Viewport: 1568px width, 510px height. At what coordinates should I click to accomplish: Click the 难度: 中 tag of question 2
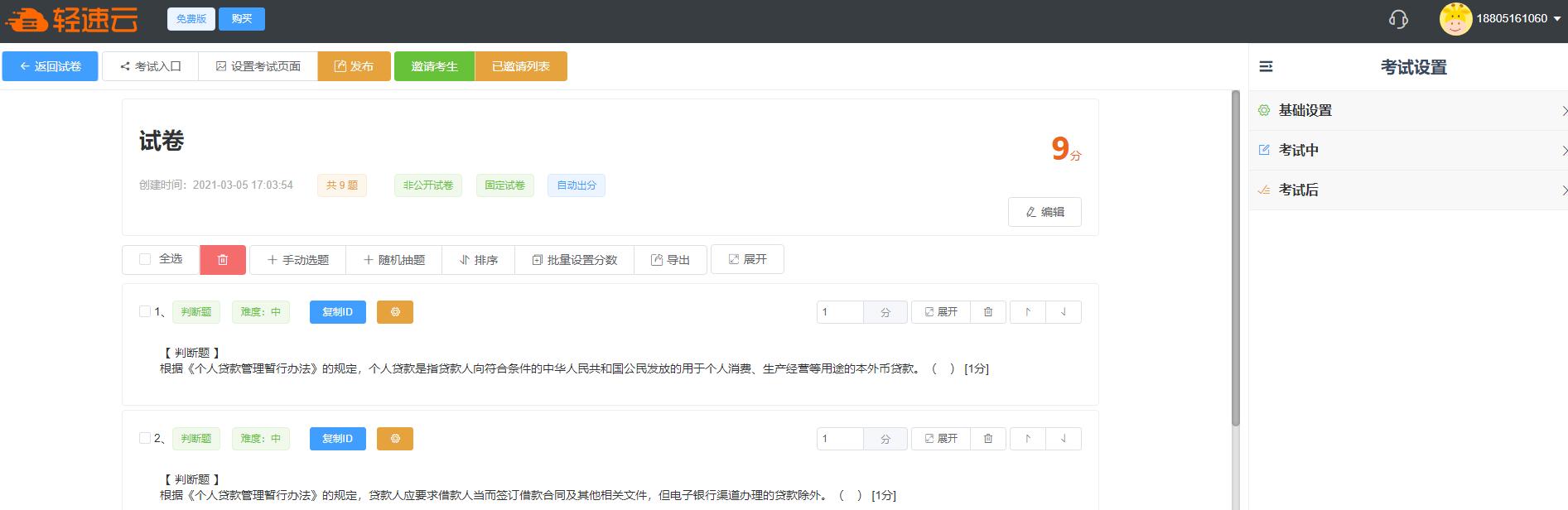261,439
